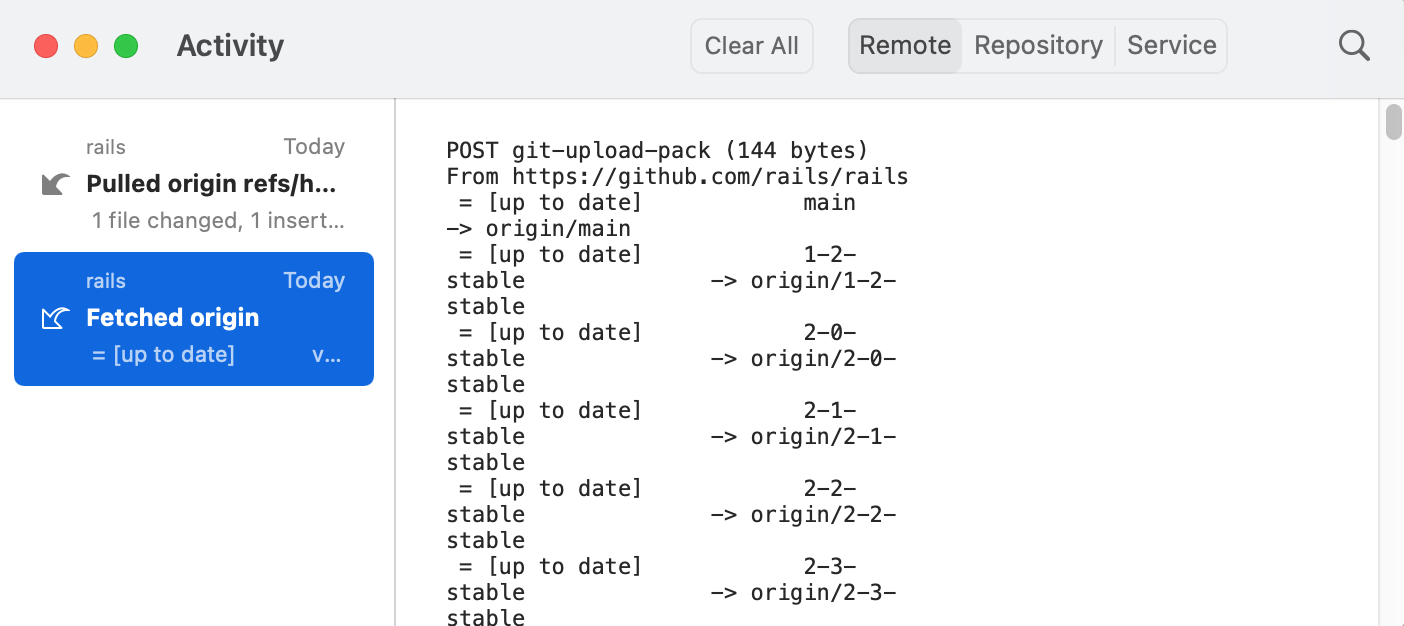
Task: Click the pull arrow icon beside Pulled origin
Action: click(56, 184)
